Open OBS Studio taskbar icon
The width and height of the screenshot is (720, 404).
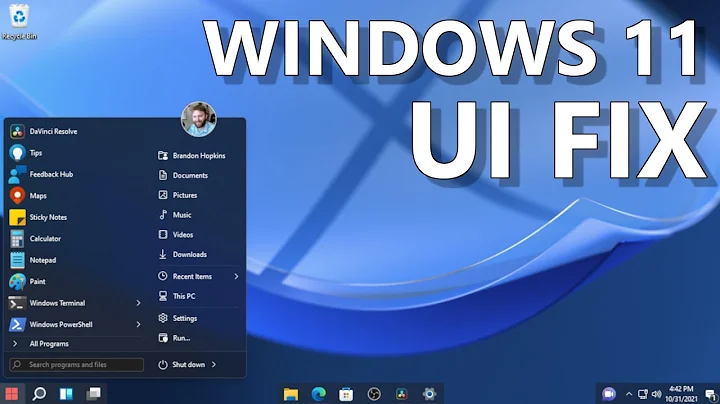[x=374, y=394]
